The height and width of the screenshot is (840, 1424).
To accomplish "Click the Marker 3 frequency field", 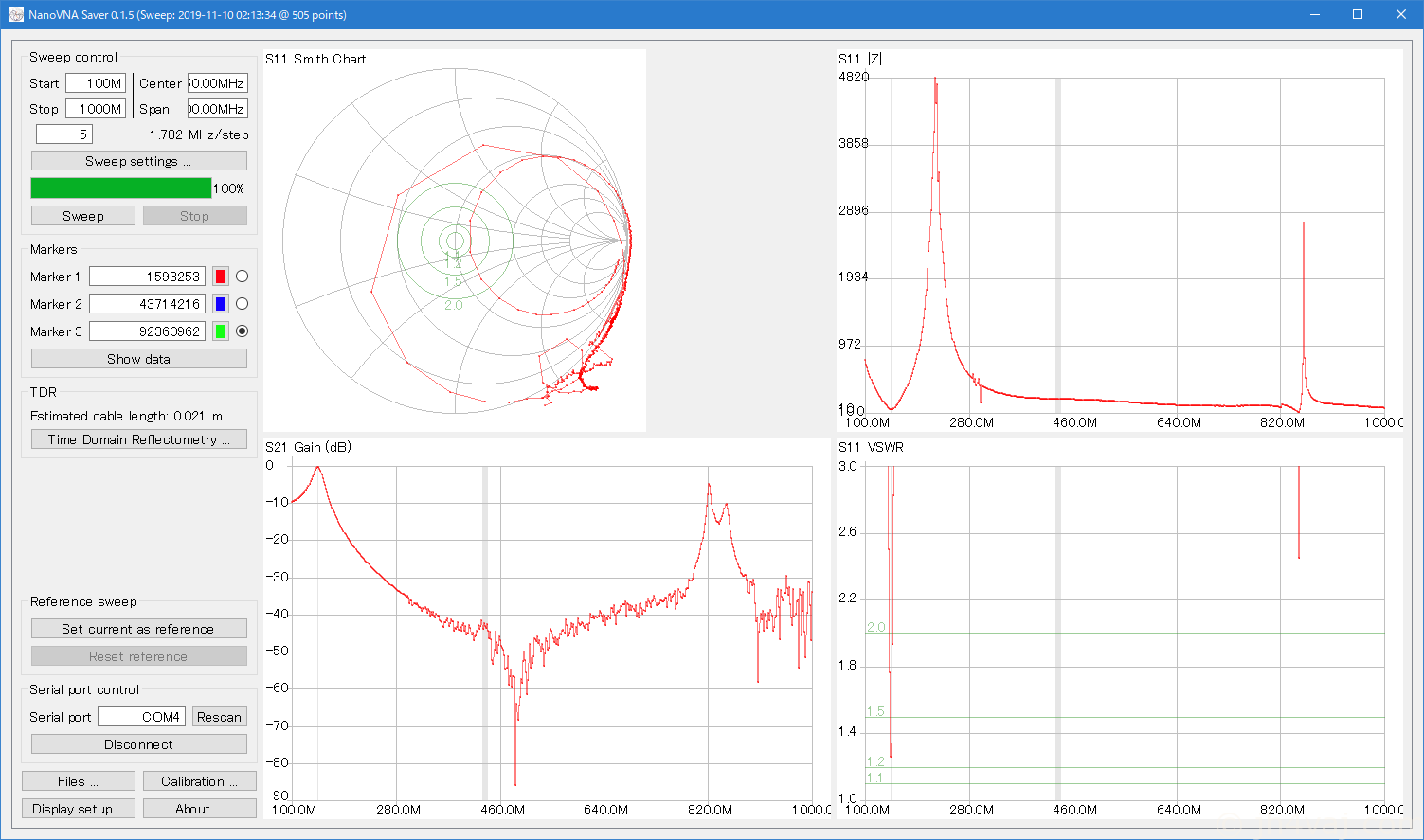I will (148, 331).
